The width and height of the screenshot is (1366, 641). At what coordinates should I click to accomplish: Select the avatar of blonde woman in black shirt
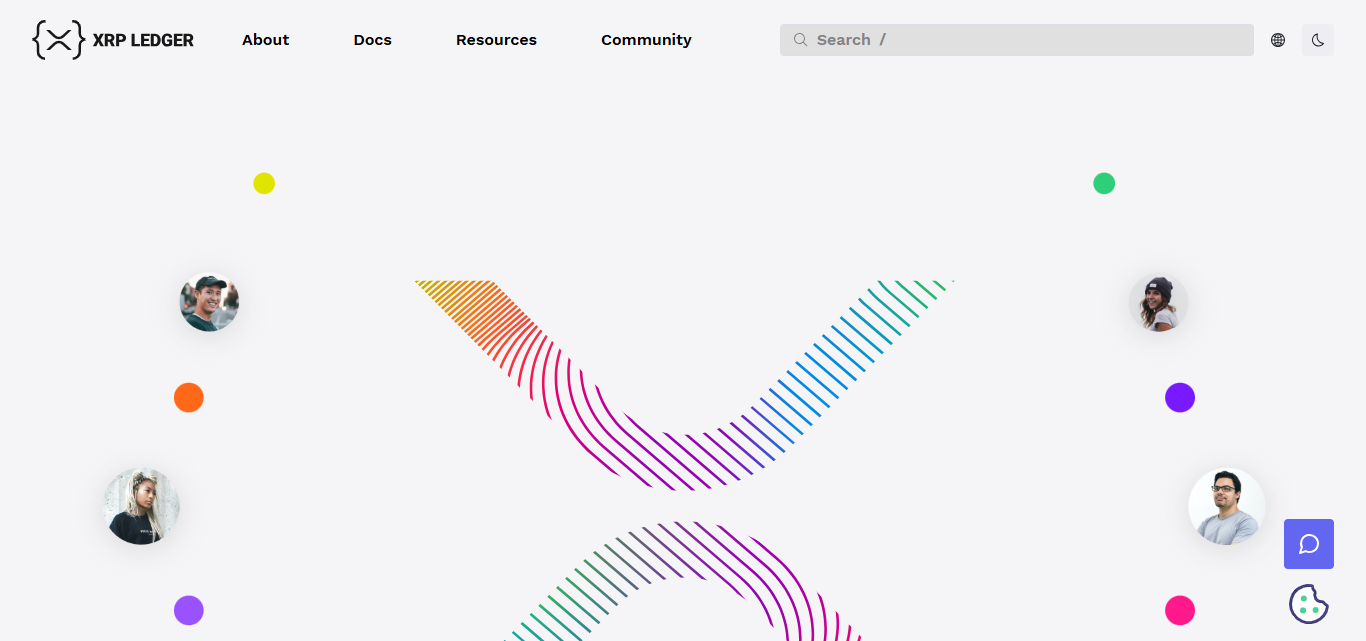[141, 506]
